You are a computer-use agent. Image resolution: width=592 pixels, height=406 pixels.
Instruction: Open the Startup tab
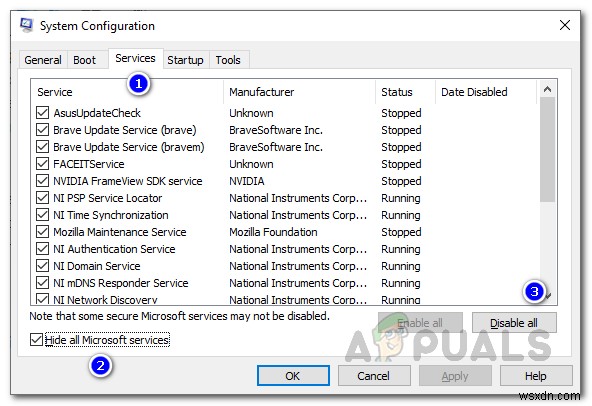click(185, 60)
